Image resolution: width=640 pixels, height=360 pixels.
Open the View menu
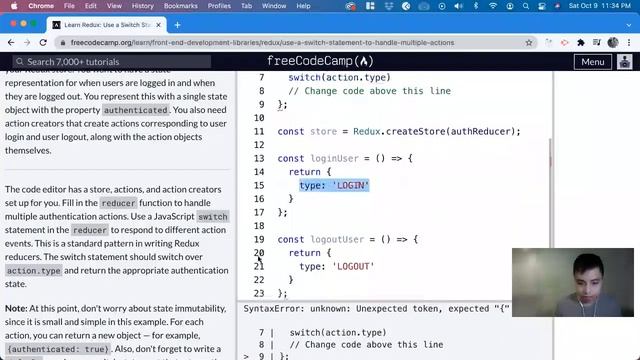coord(114,6)
